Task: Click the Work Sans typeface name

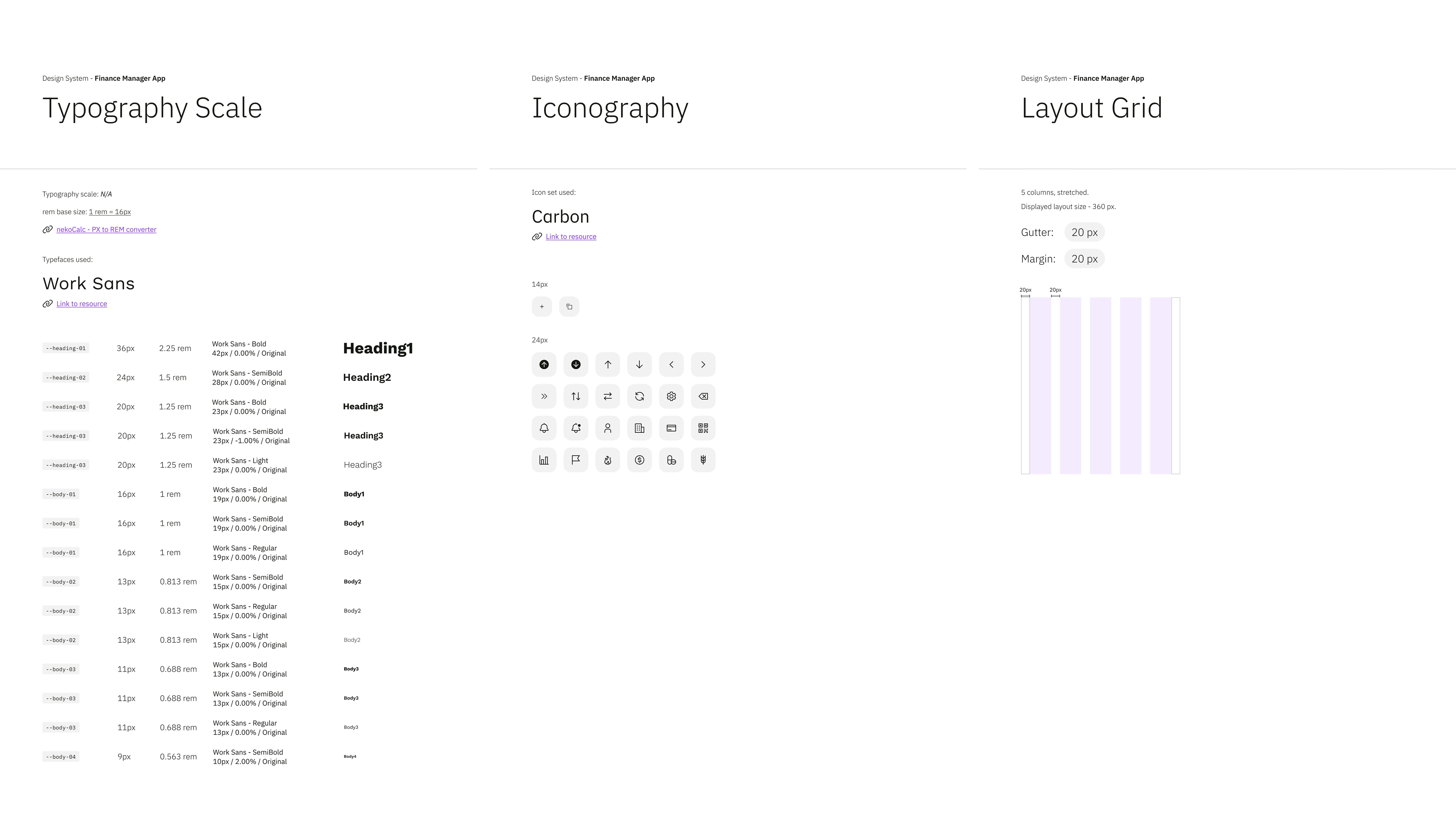Action: (89, 284)
